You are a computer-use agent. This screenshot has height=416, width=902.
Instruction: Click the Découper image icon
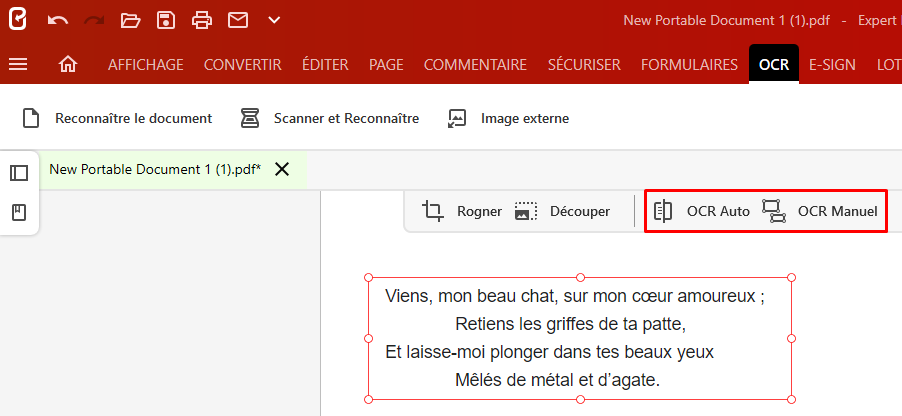point(526,211)
